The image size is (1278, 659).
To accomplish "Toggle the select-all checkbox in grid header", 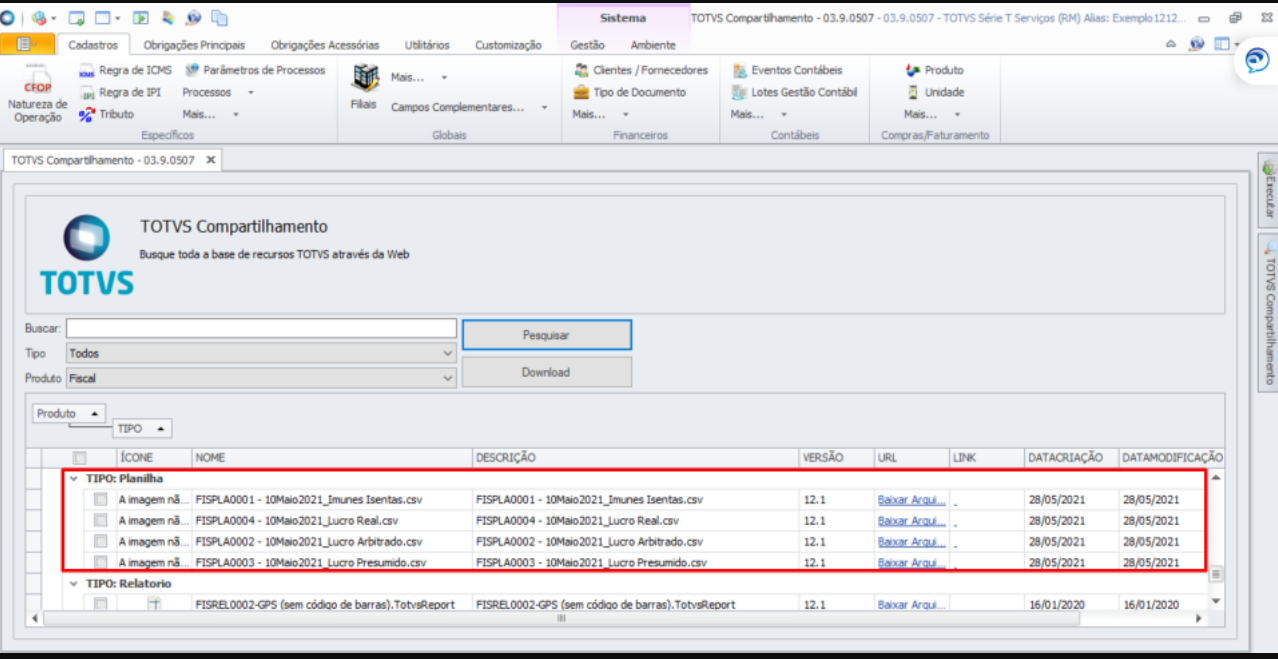I will point(80,457).
